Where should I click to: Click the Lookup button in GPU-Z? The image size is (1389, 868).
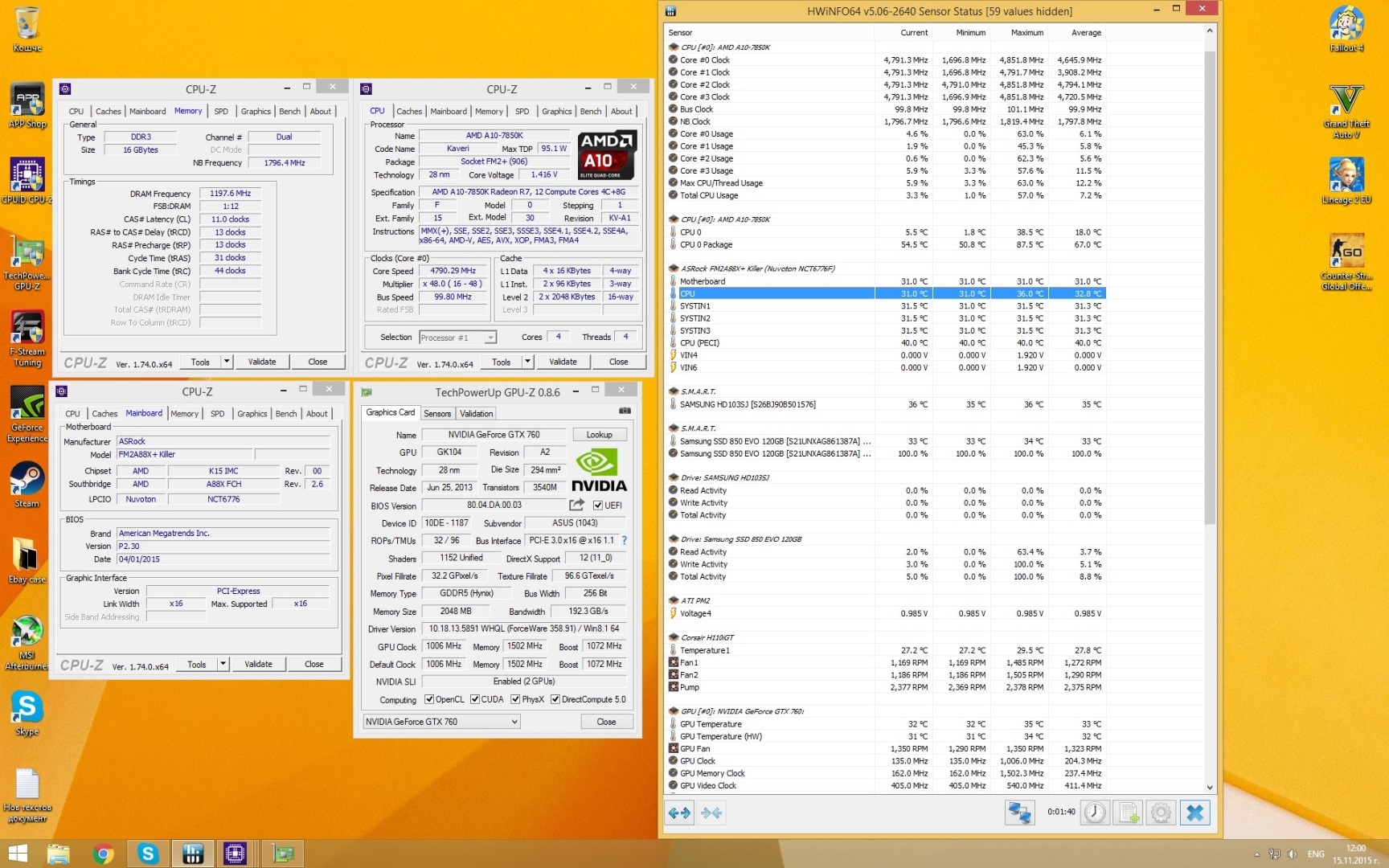(x=600, y=434)
